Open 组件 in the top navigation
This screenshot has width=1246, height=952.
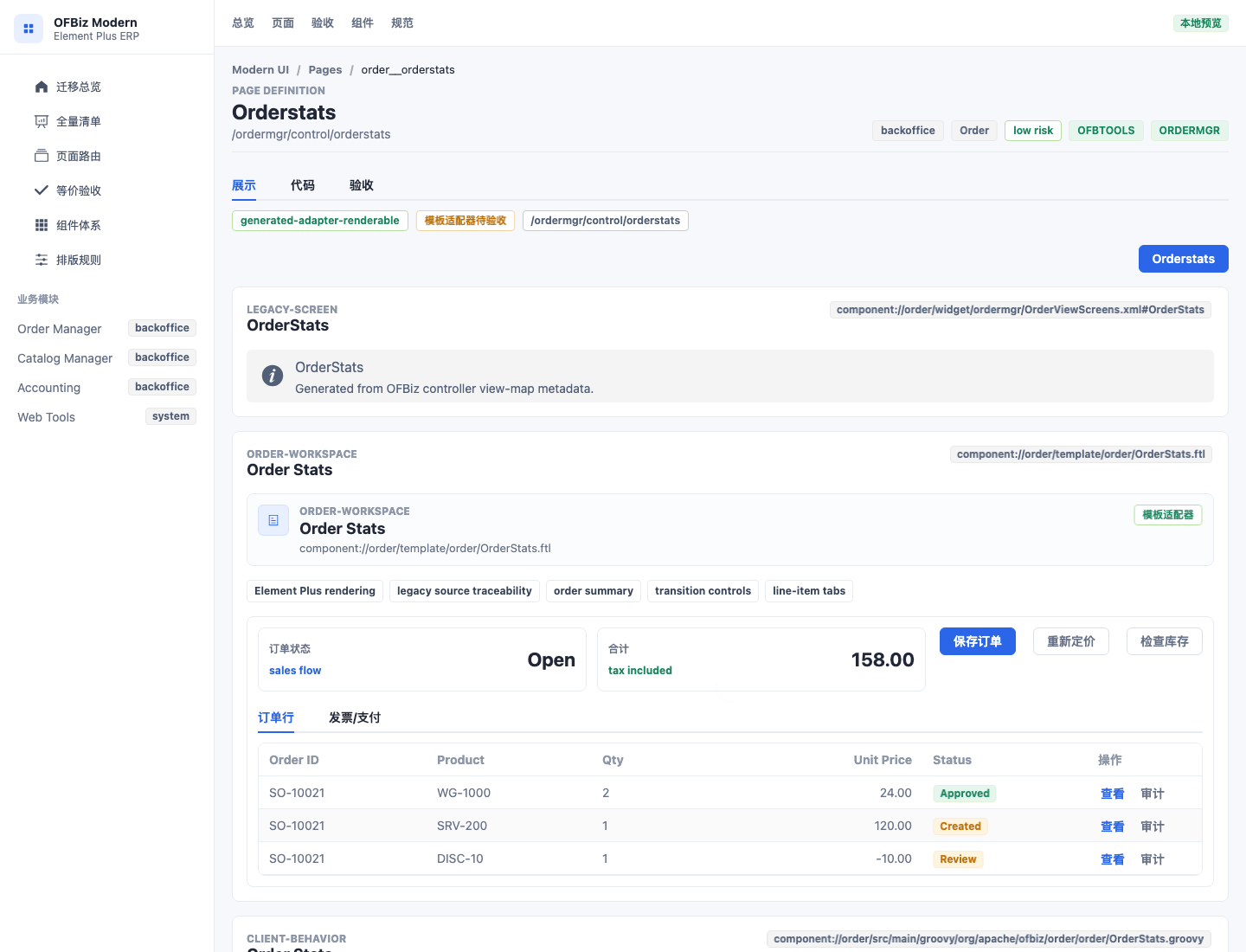(363, 23)
